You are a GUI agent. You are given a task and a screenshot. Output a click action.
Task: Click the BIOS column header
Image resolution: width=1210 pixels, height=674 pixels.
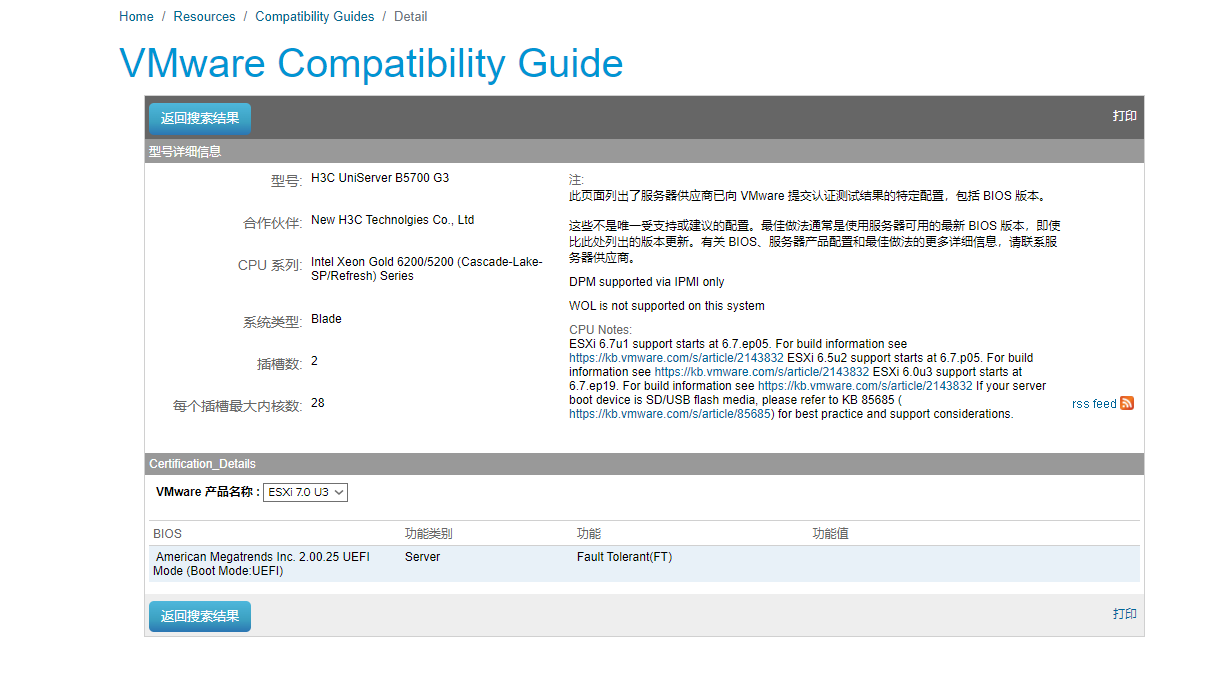(167, 534)
